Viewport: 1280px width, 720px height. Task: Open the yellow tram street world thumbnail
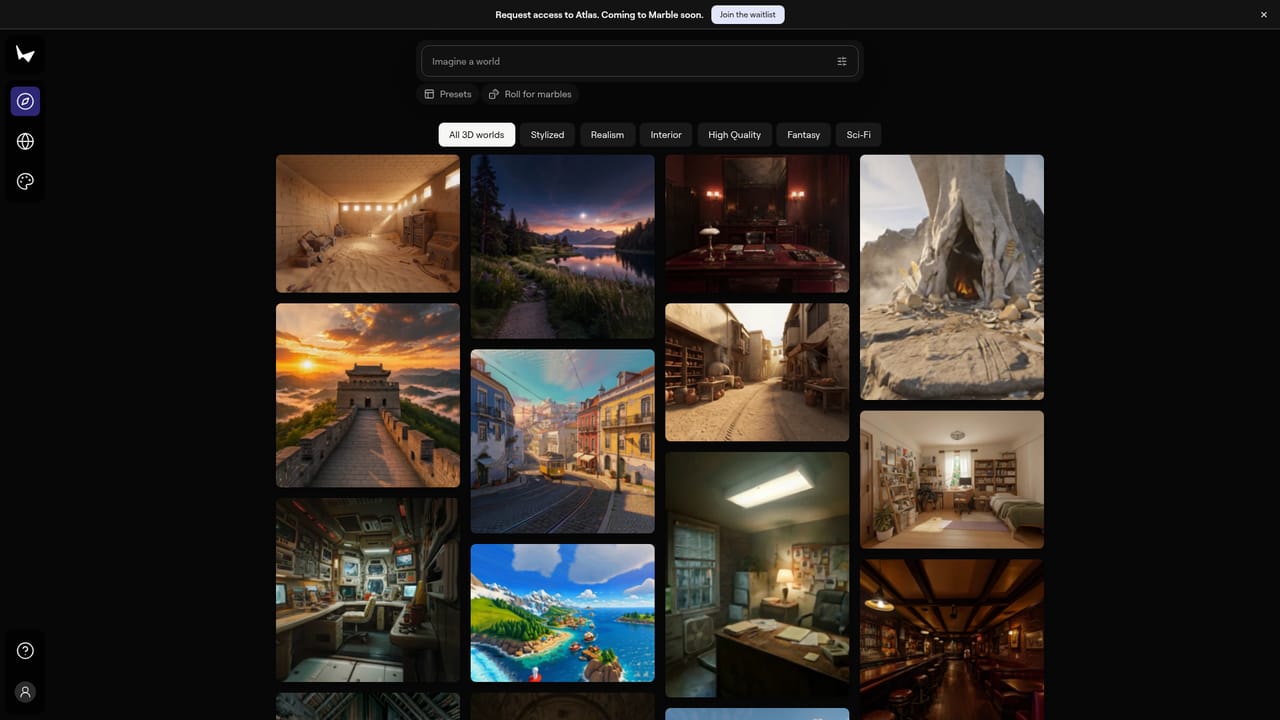click(x=563, y=441)
